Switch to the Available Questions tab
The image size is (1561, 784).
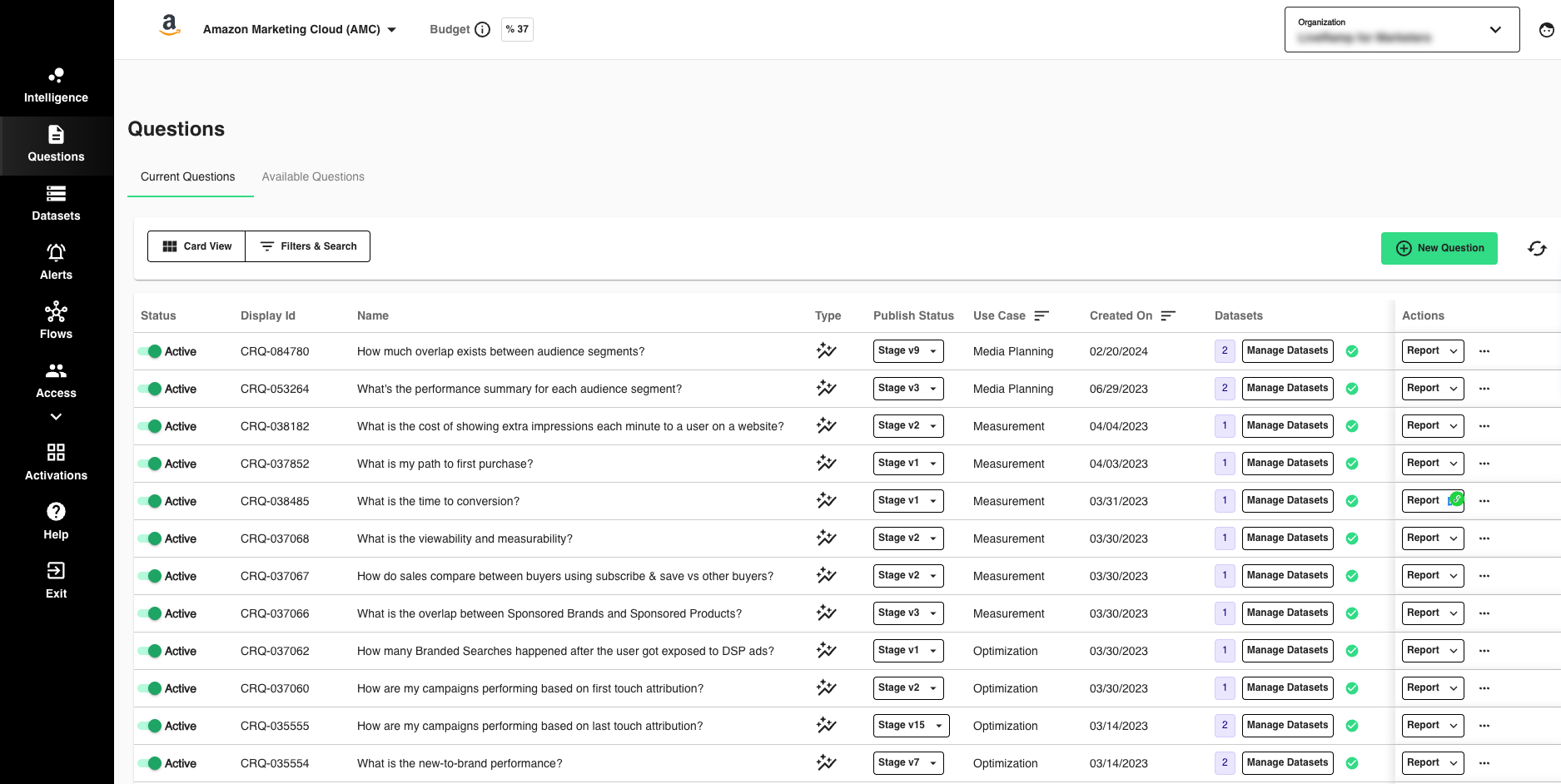point(313,176)
